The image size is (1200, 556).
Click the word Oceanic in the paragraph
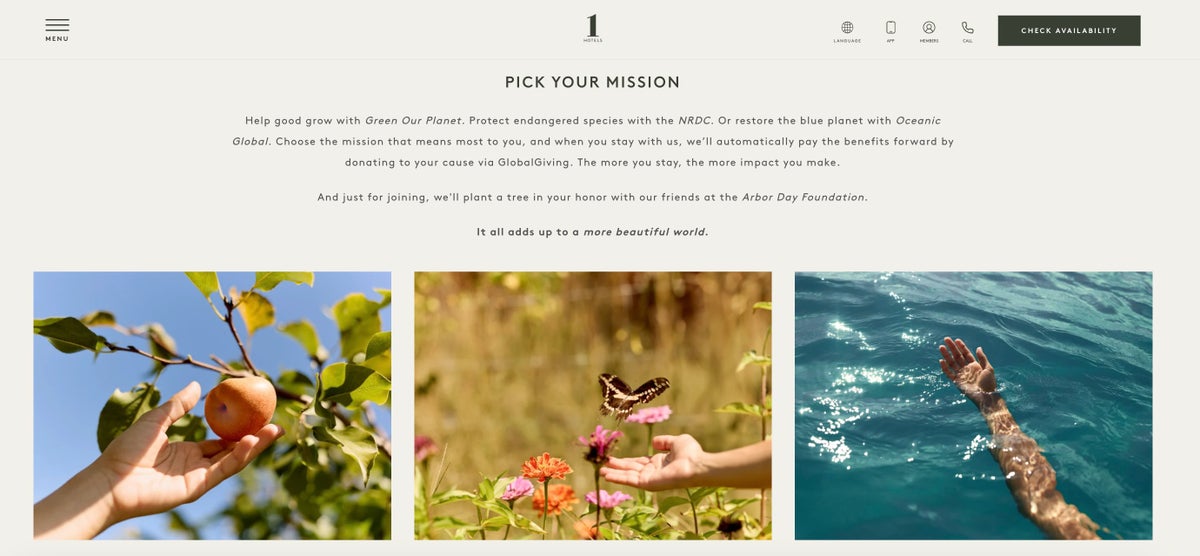(918, 120)
